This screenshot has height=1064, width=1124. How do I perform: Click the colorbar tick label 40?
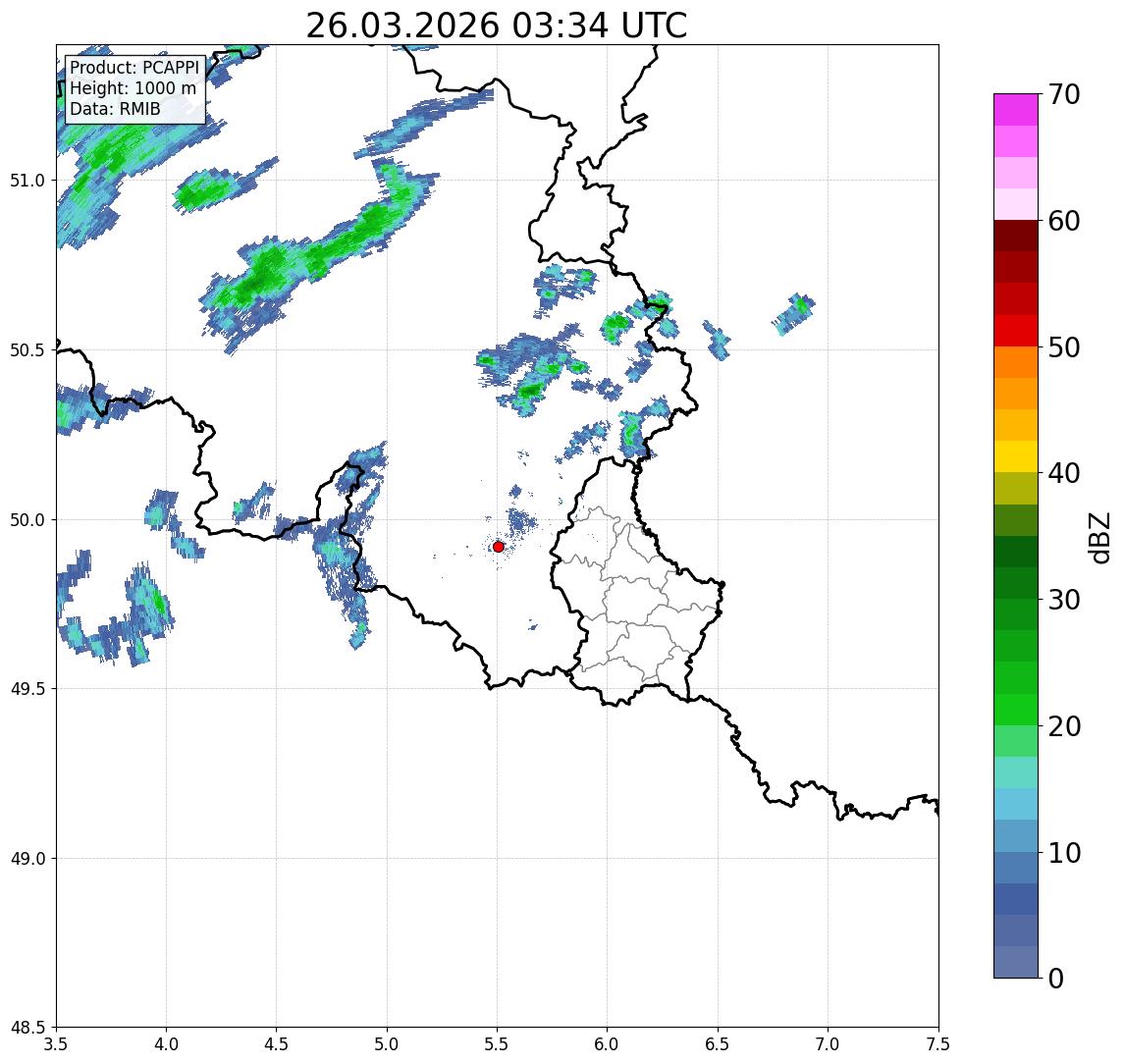tap(1064, 473)
